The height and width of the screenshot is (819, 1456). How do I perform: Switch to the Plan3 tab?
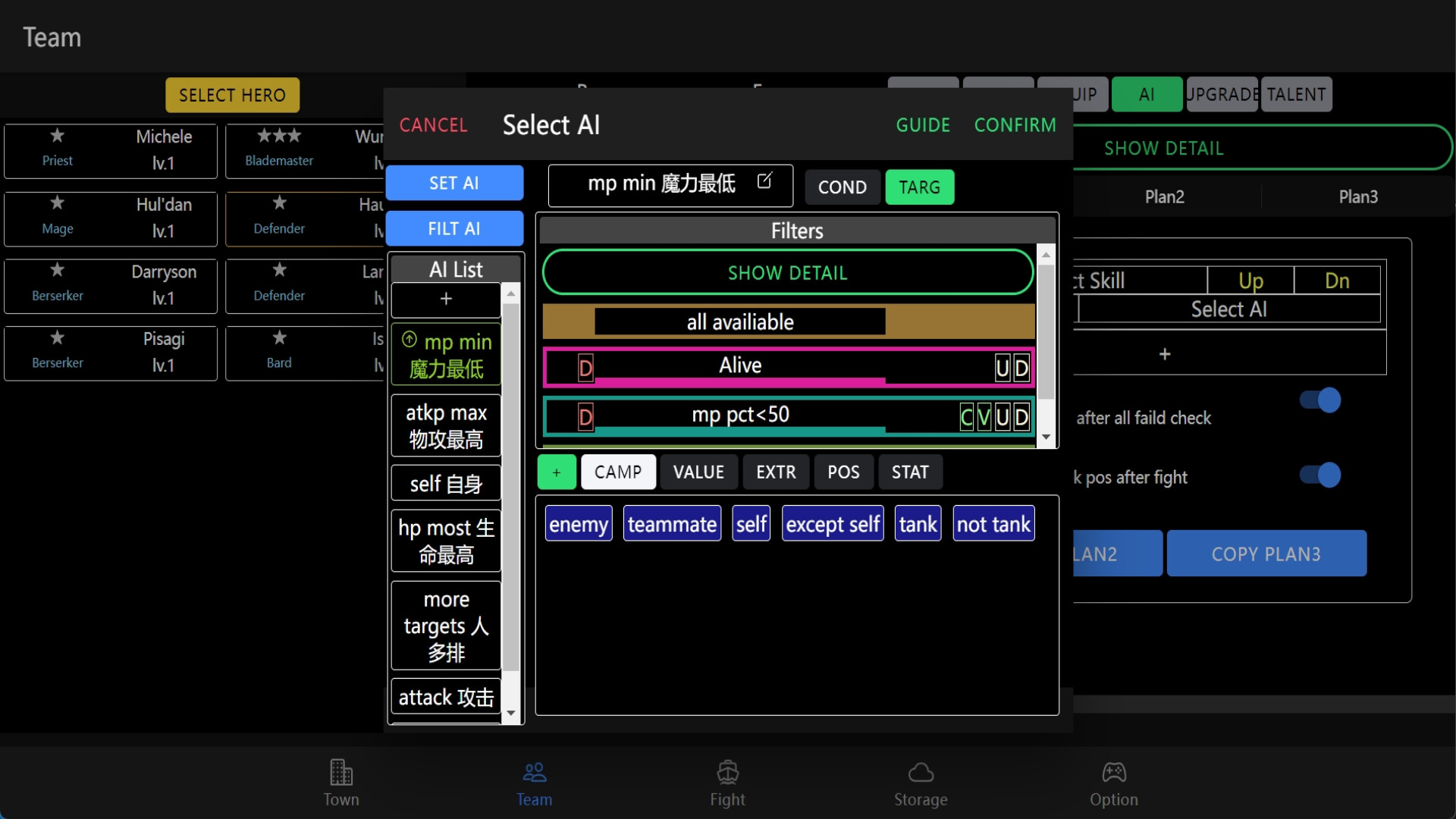tap(1357, 196)
